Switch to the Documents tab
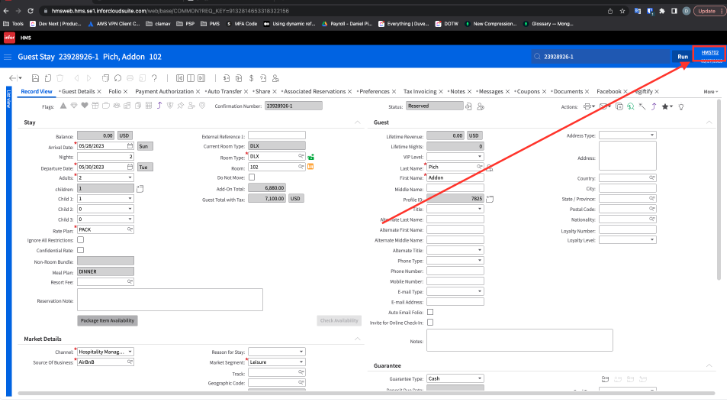The height and width of the screenshot is (400, 727). tap(568, 92)
